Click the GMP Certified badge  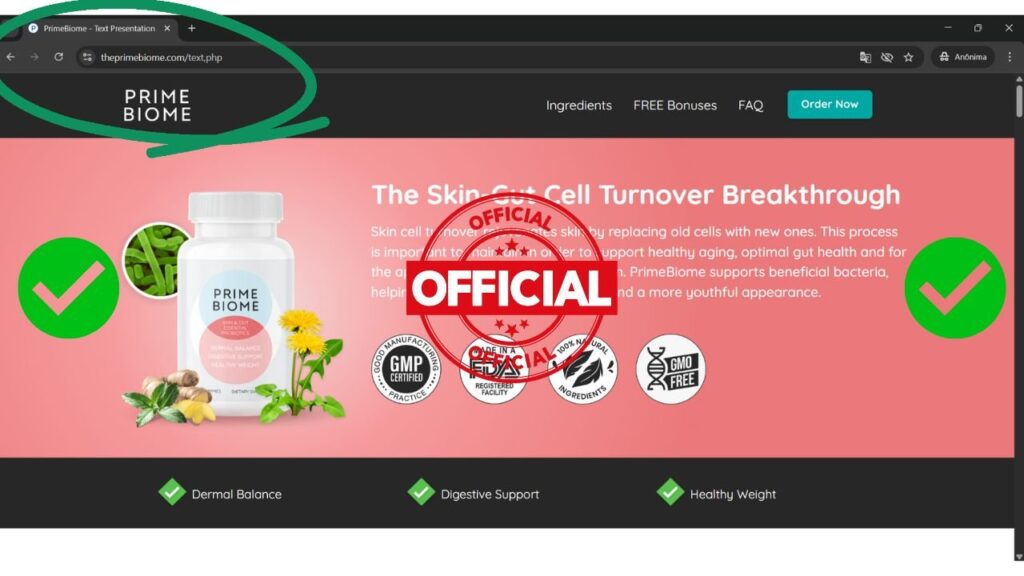[x=406, y=369]
